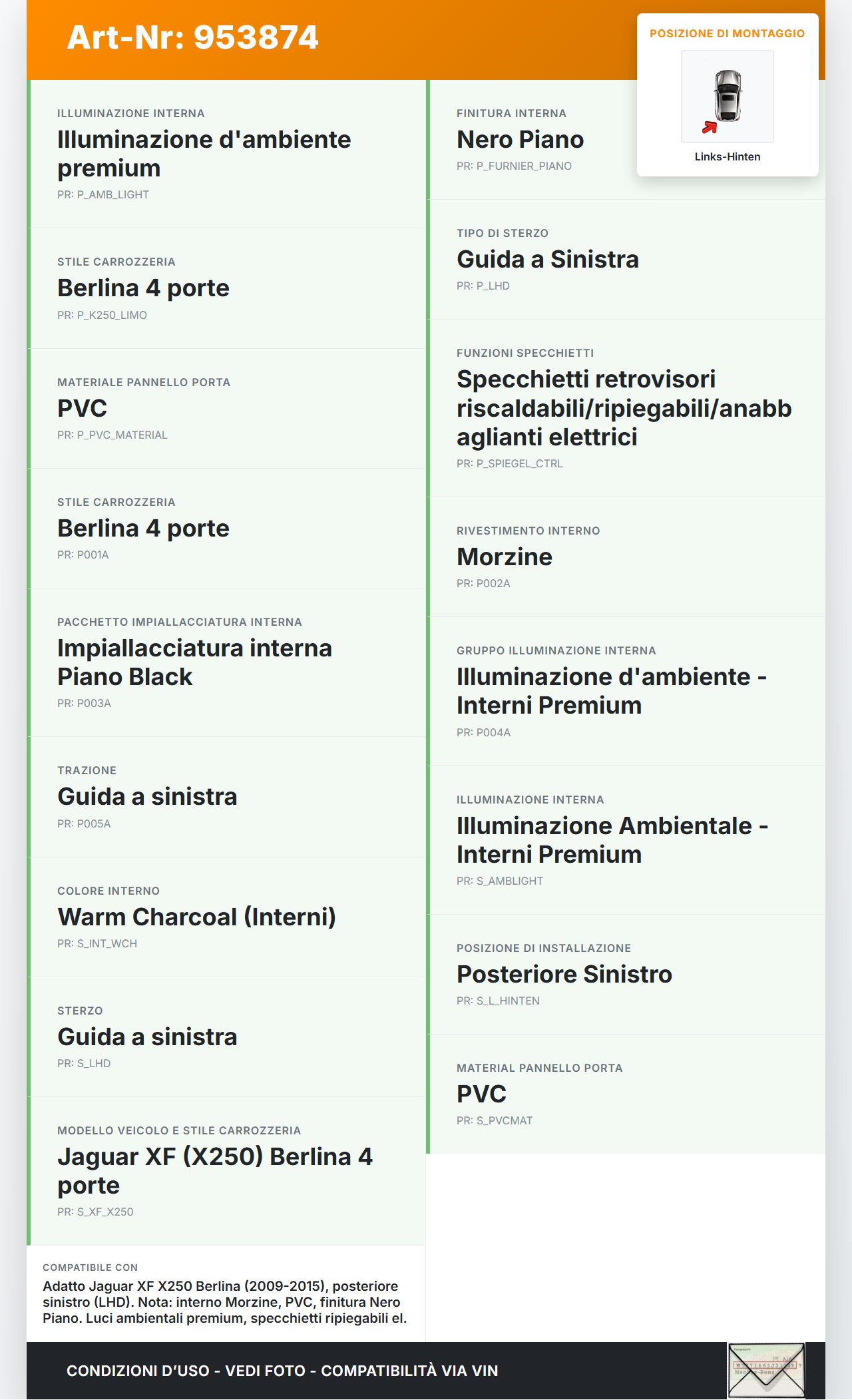Screen dimensions: 852x1400
Task: Click the Compatibile Con description text
Action: click(x=224, y=1301)
